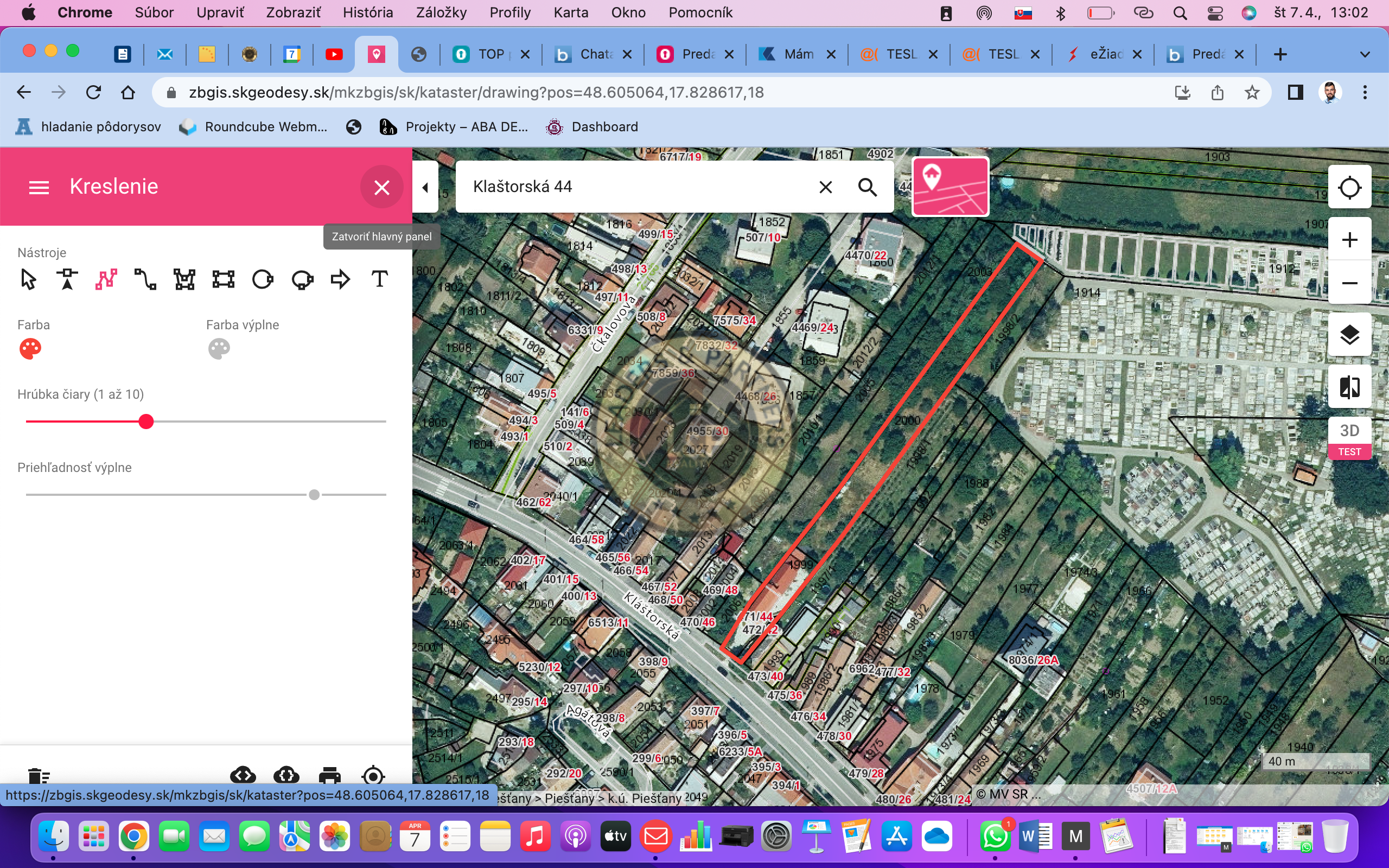The width and height of the screenshot is (1389, 868).
Task: Open the Záložky menu
Action: 441,12
